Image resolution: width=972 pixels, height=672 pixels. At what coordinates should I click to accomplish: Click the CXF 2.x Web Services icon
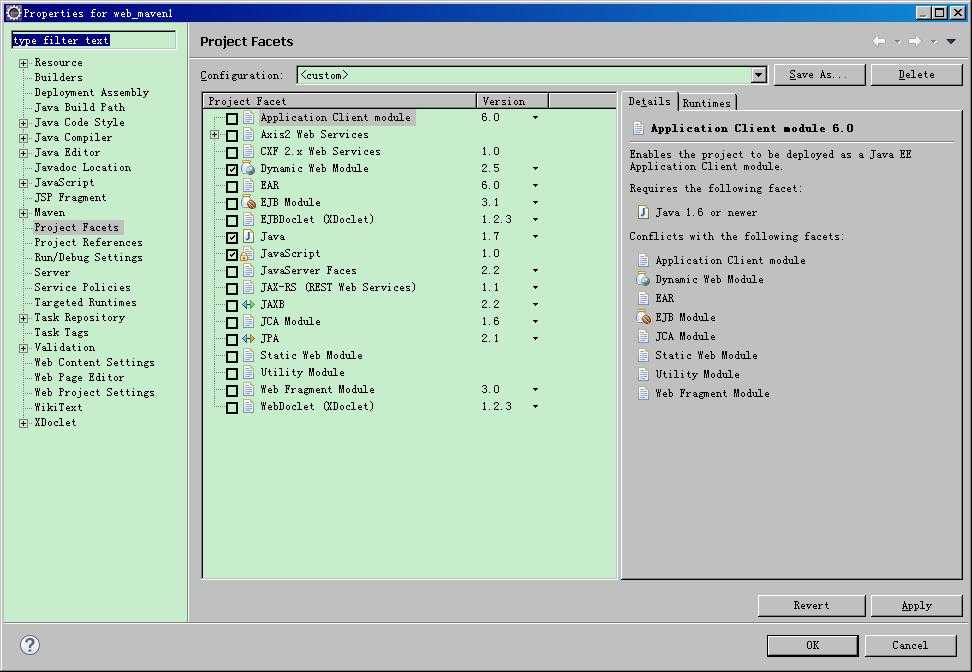(248, 151)
